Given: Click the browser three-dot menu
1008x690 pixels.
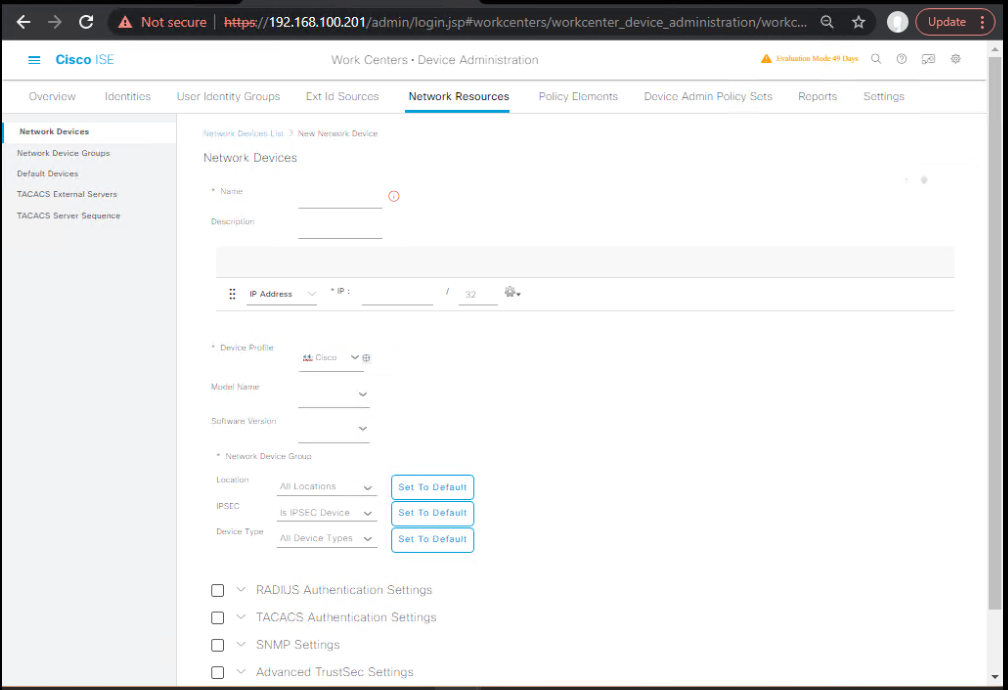Looking at the screenshot, I should [982, 22].
